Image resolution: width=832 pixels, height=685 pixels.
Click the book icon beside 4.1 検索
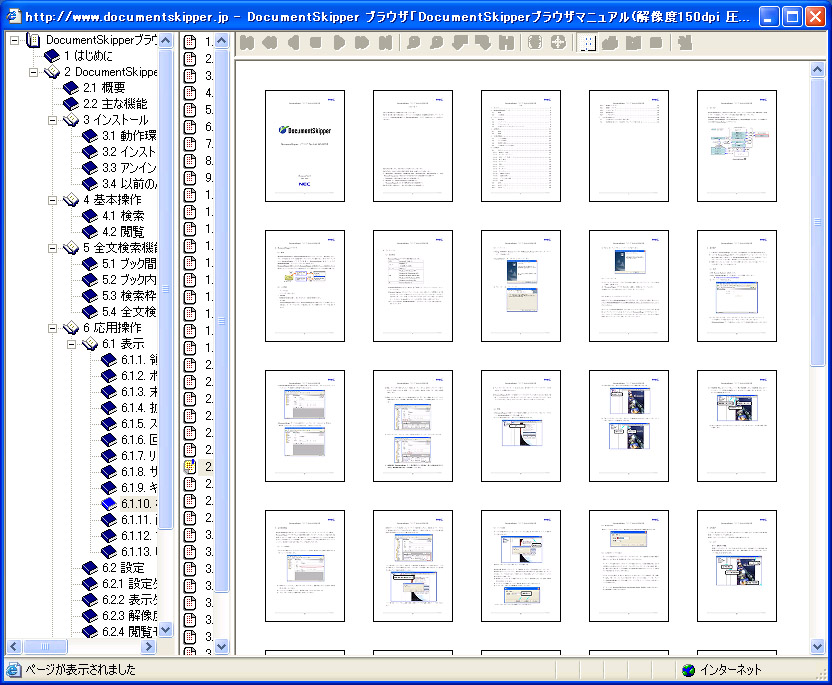pyautogui.click(x=90, y=216)
